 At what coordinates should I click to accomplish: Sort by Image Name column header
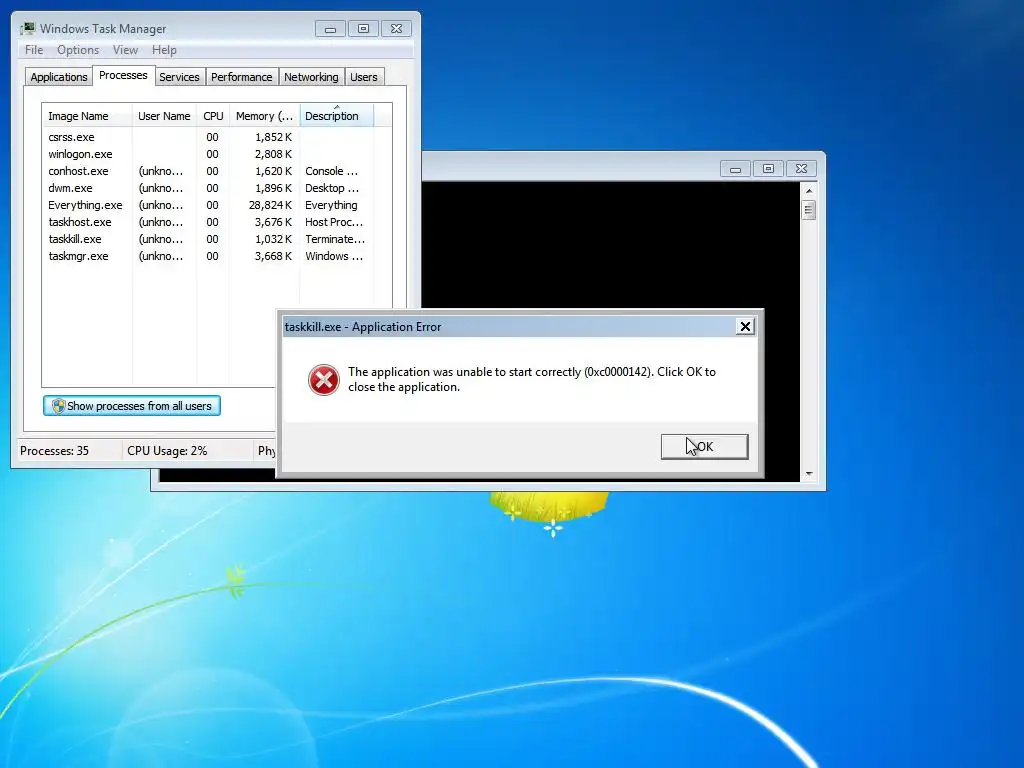pyautogui.click(x=87, y=116)
